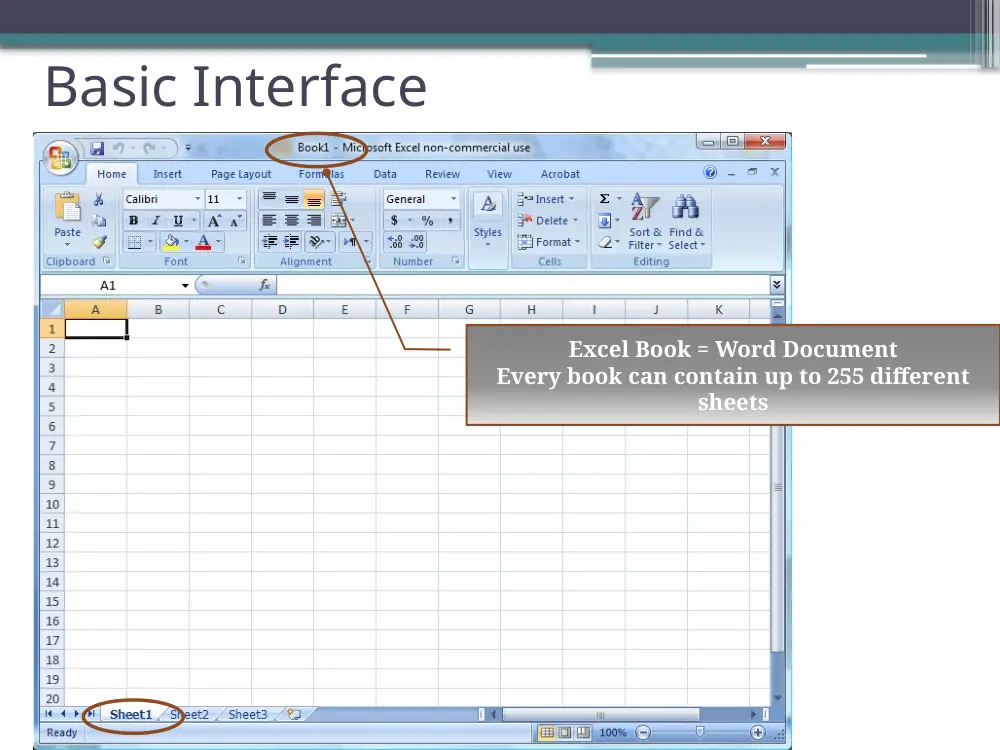Toggle Center horizontal text alignment
Screen dimensions: 1000x750
[x=291, y=221]
